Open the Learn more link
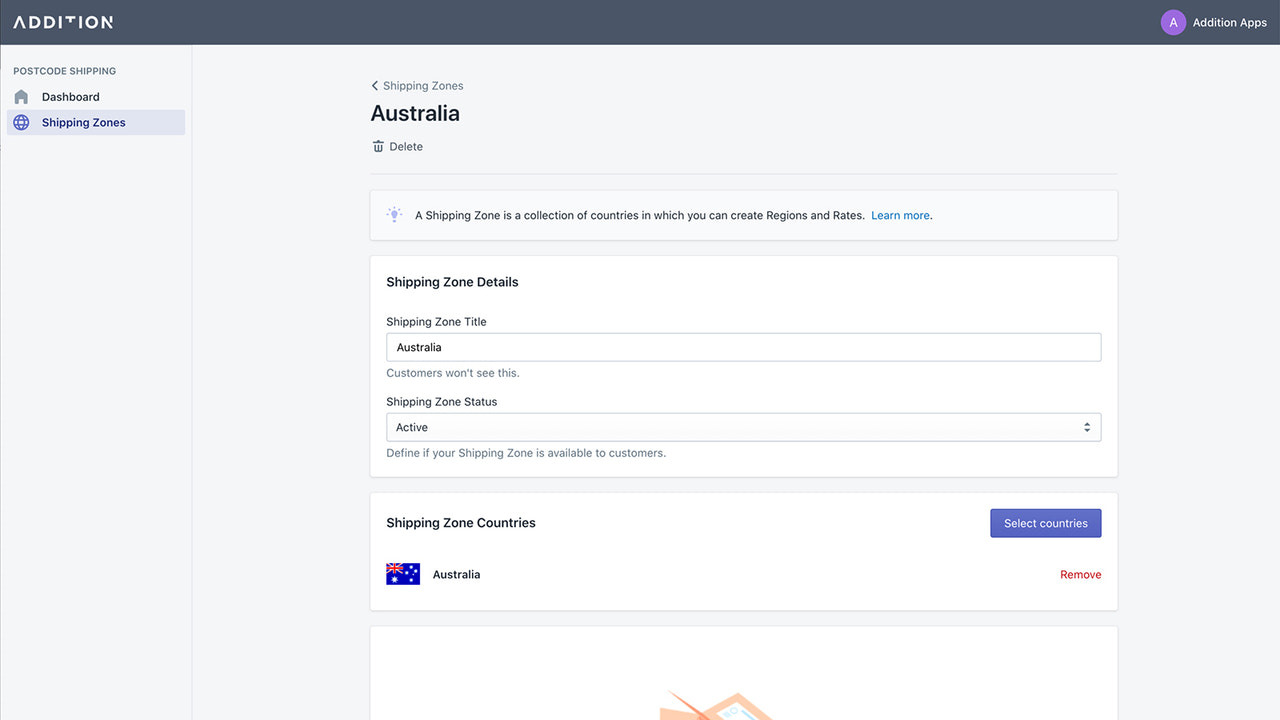This screenshot has height=720, width=1280. click(899, 215)
